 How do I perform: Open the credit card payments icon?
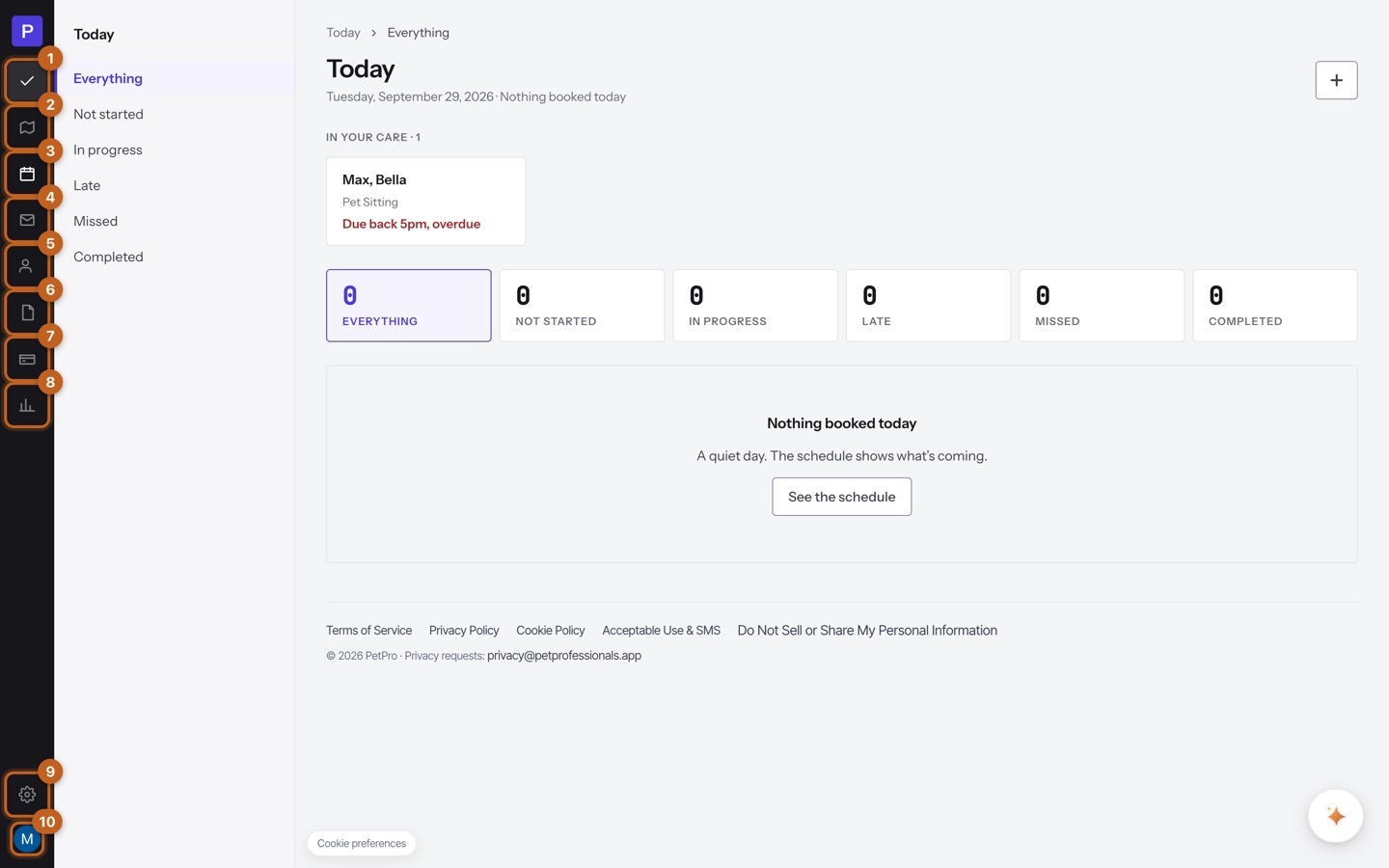(27, 359)
